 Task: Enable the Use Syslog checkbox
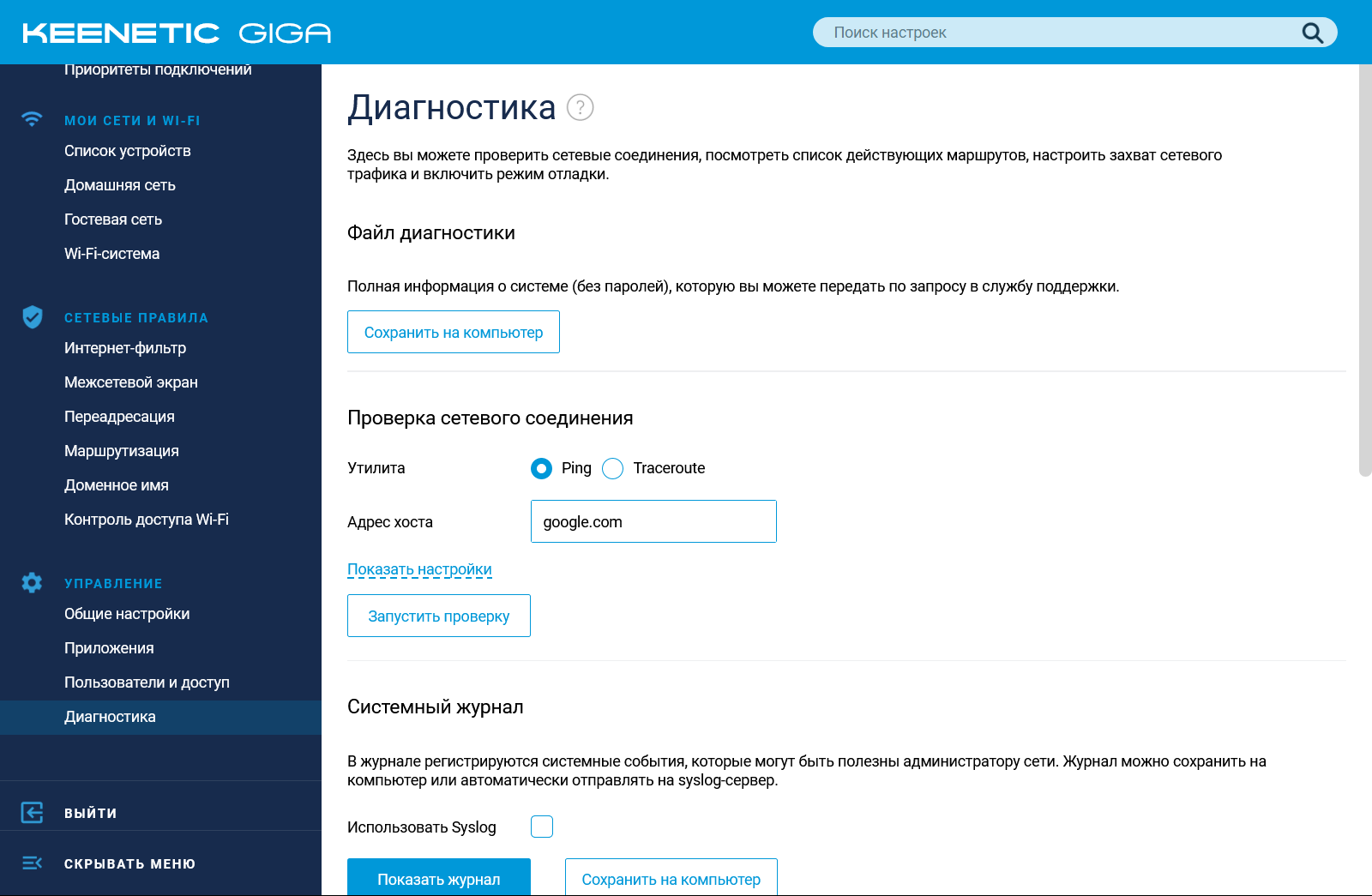coord(542,827)
